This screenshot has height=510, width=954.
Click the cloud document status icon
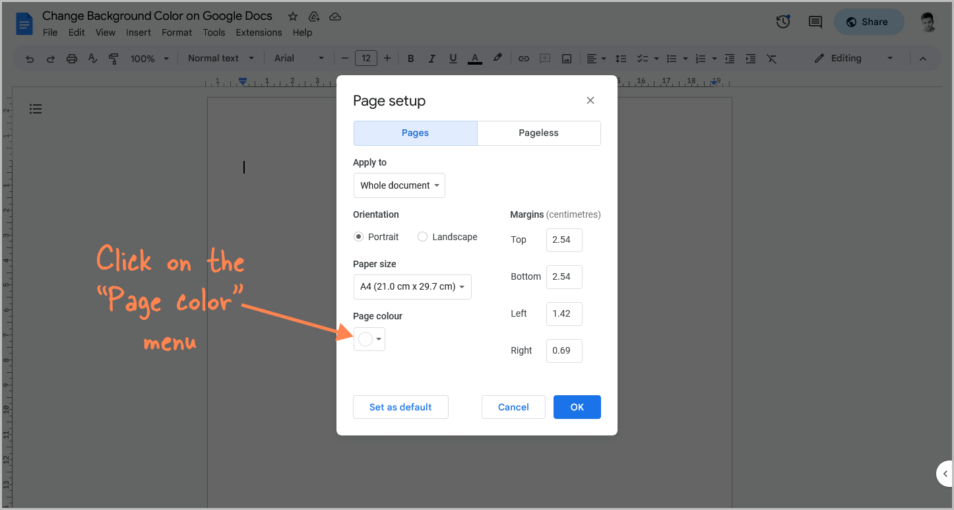coord(335,16)
